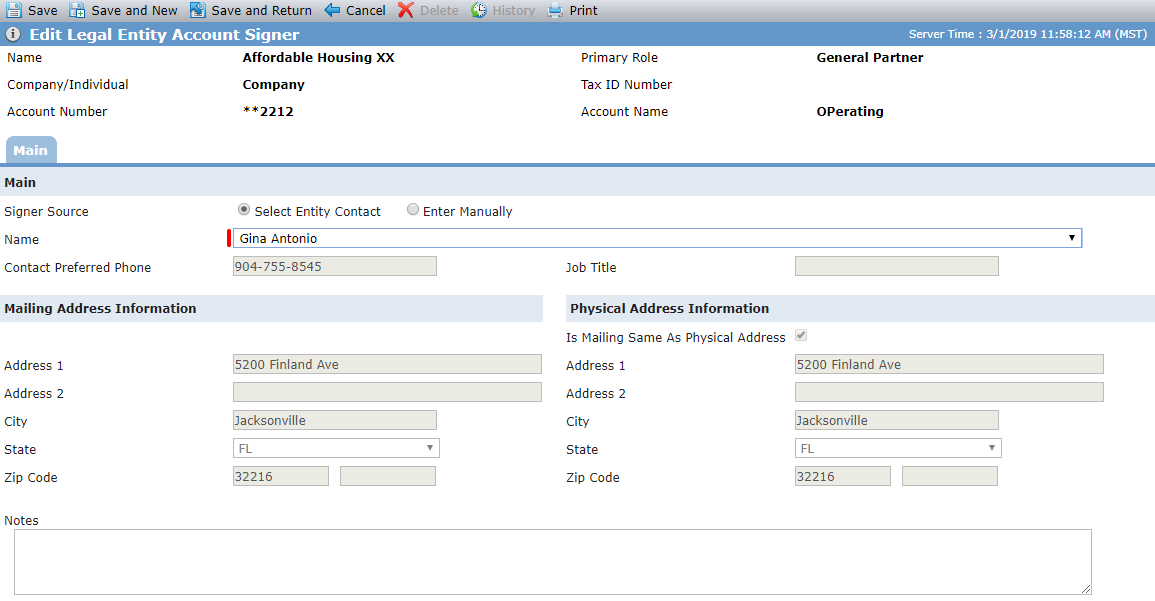Click the Contact Preferred Phone field
The height and width of the screenshot is (601, 1155).
(x=334, y=266)
